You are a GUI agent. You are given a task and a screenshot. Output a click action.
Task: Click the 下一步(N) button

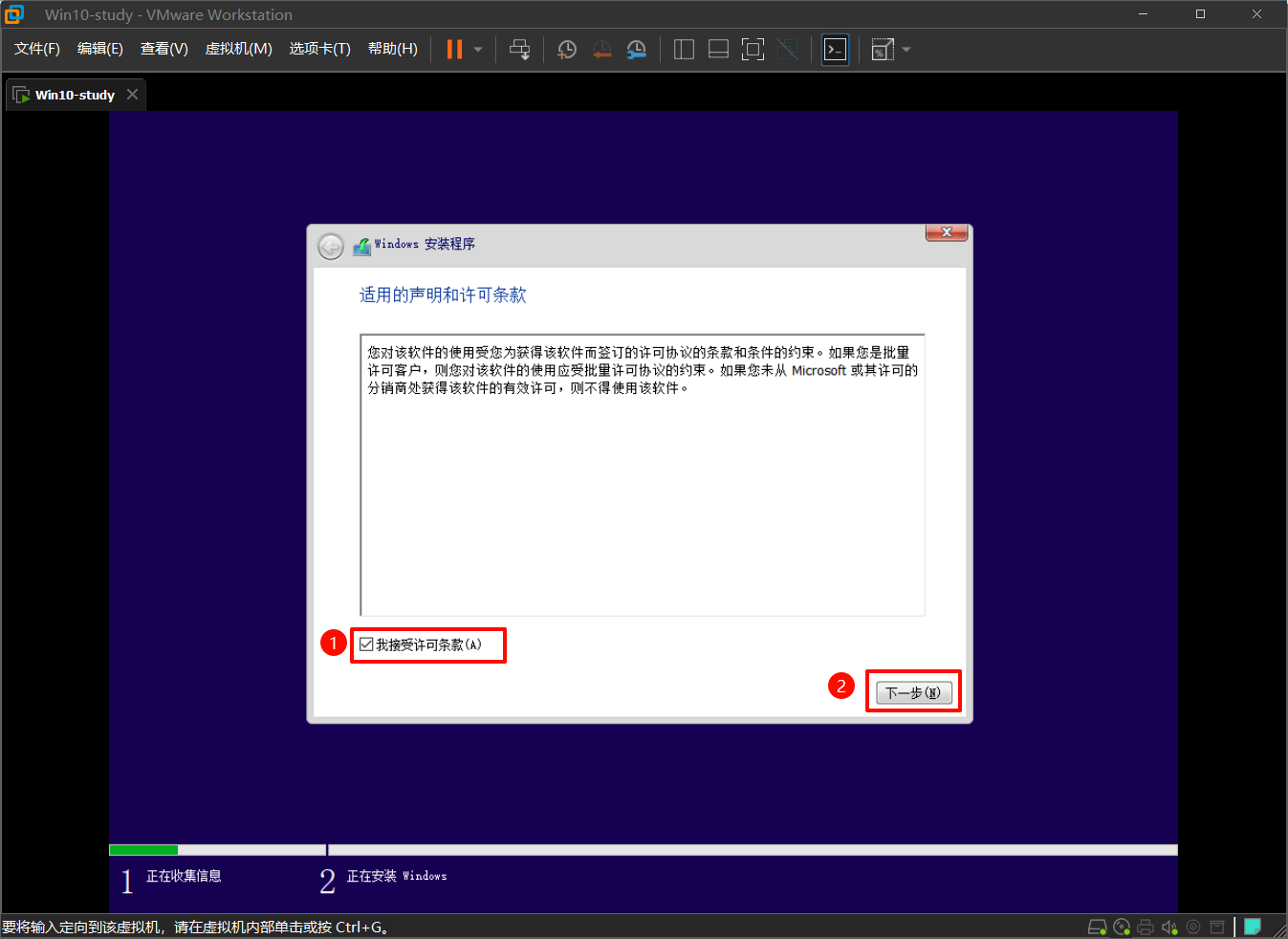coord(912,690)
